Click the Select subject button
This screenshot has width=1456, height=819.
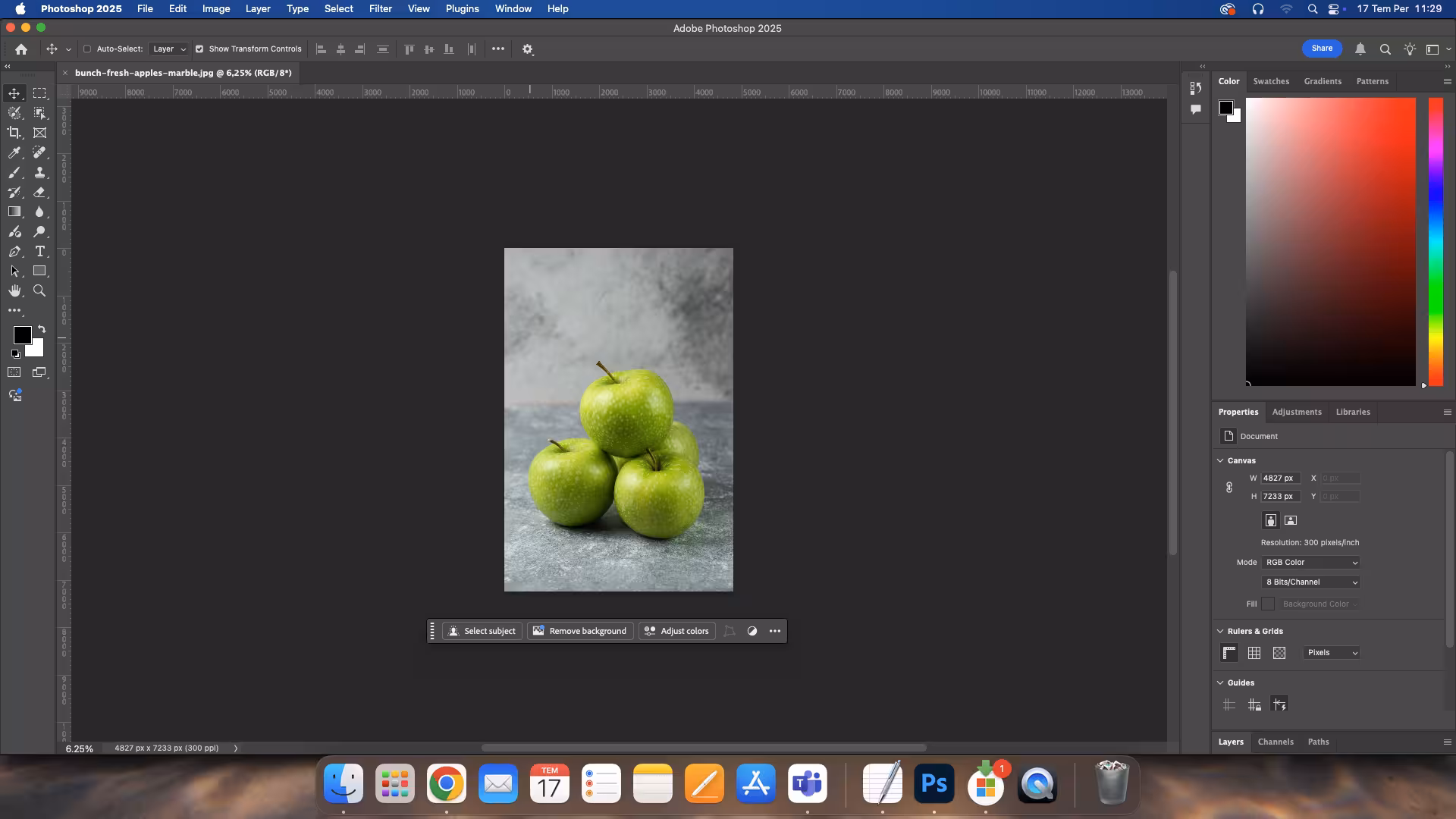click(482, 631)
